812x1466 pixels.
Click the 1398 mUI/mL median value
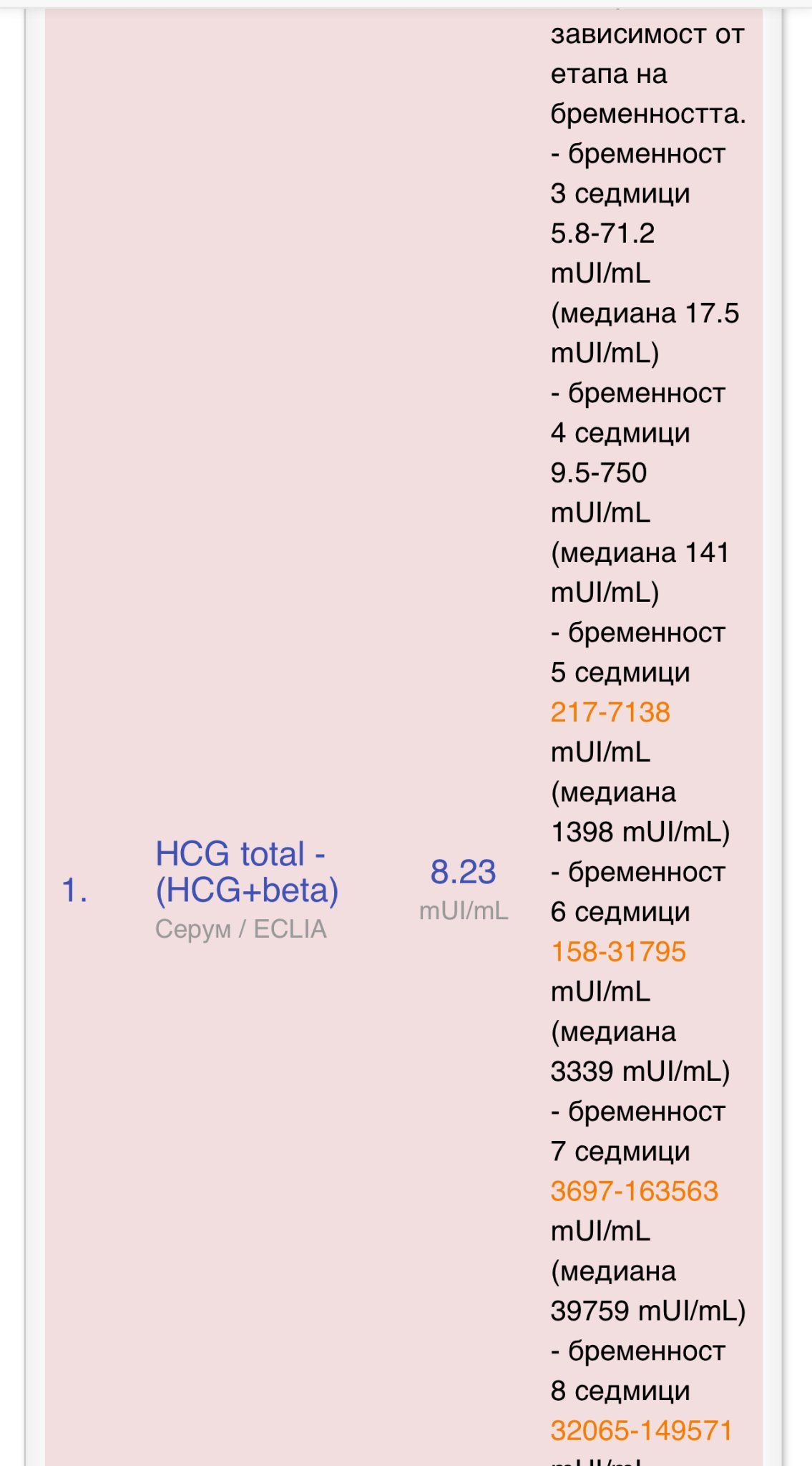click(x=640, y=832)
